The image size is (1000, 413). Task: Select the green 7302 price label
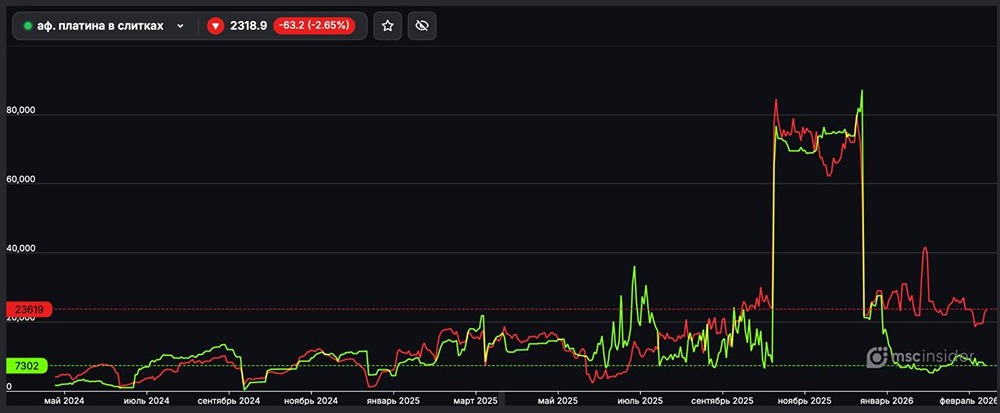pyautogui.click(x=27, y=367)
